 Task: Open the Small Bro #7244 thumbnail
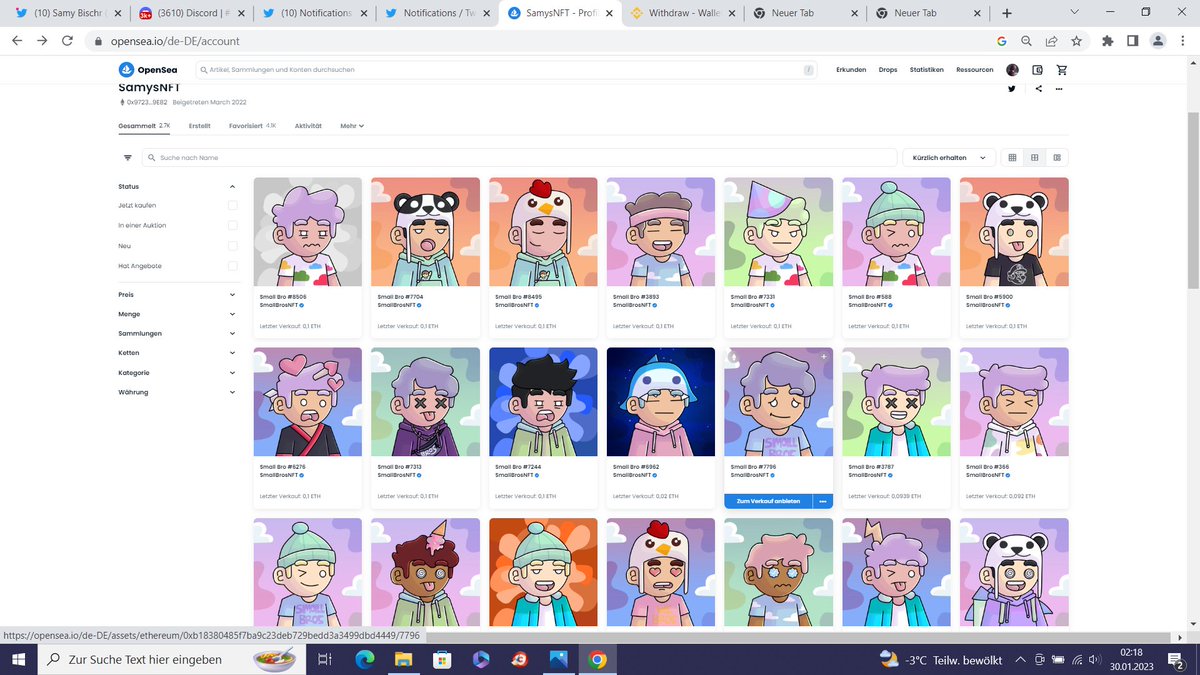click(543, 402)
